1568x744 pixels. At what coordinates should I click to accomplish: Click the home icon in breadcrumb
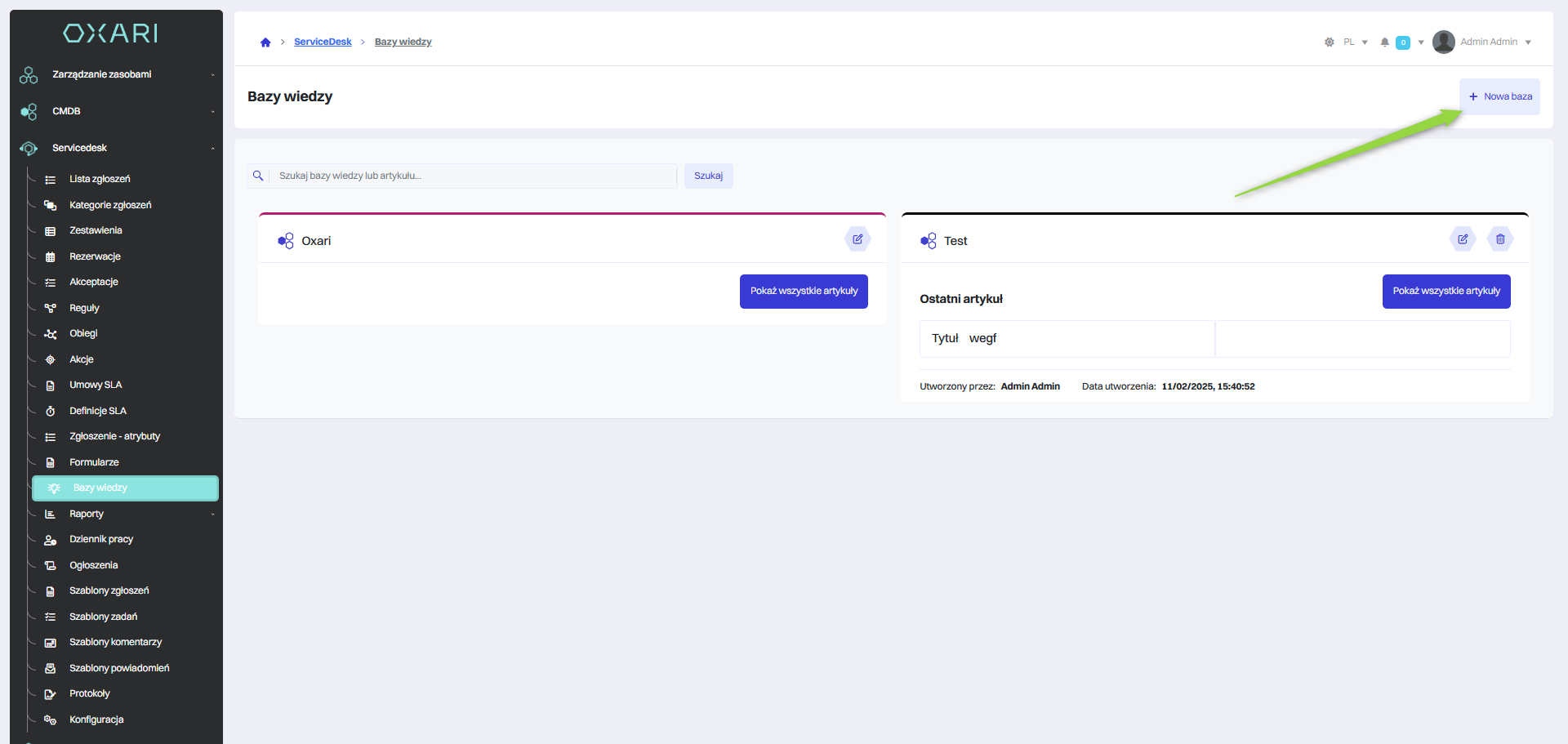point(265,42)
